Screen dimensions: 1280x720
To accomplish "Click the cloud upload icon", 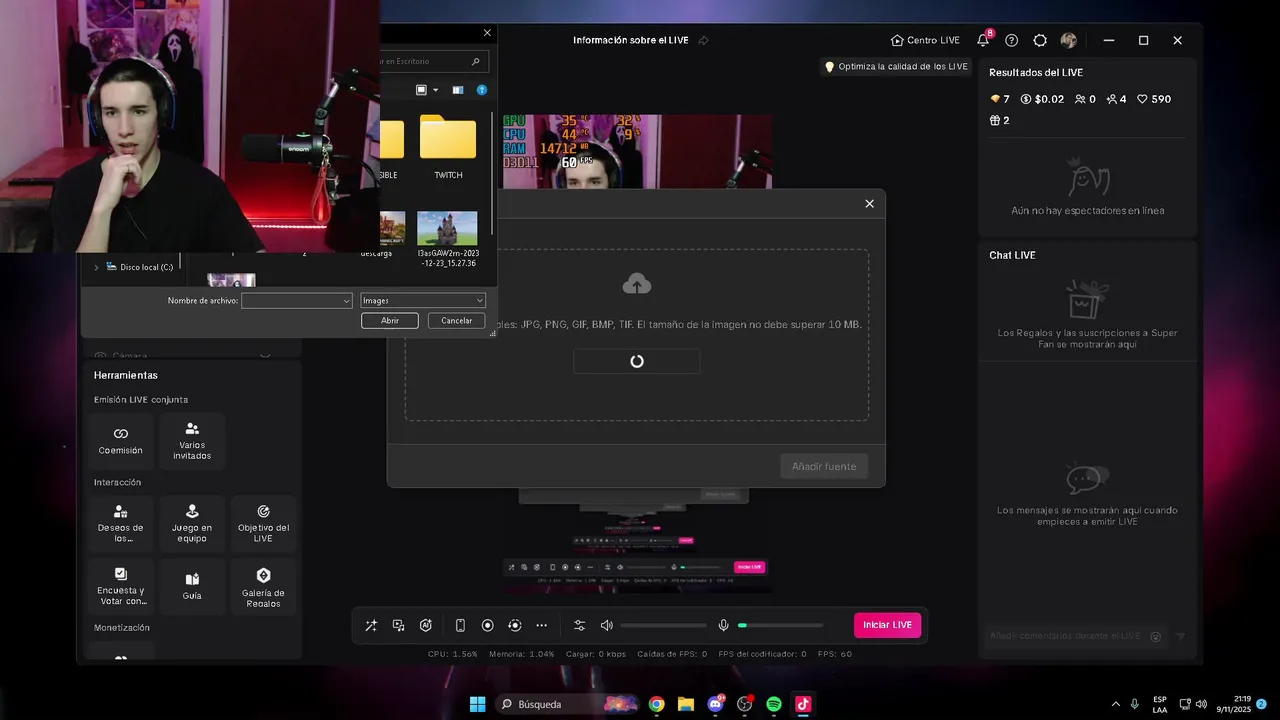I will [636, 285].
